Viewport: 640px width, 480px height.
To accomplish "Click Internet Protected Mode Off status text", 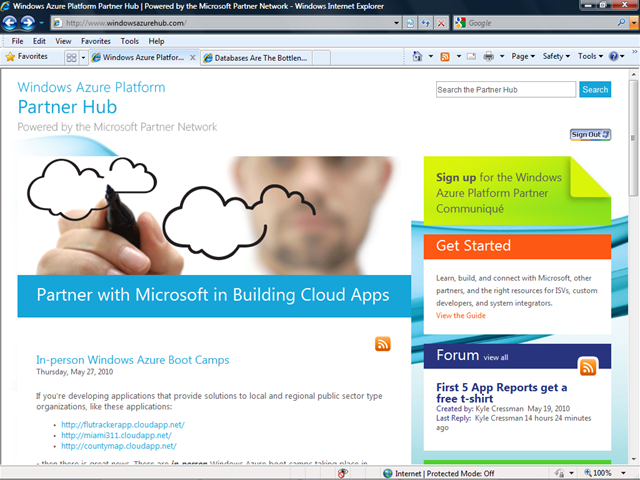I will pyautogui.click(x=444, y=473).
